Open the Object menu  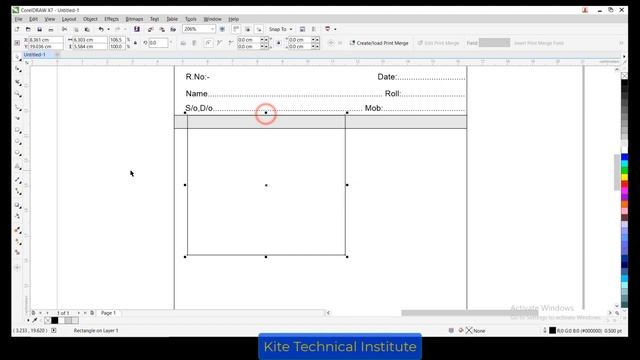[x=90, y=19]
